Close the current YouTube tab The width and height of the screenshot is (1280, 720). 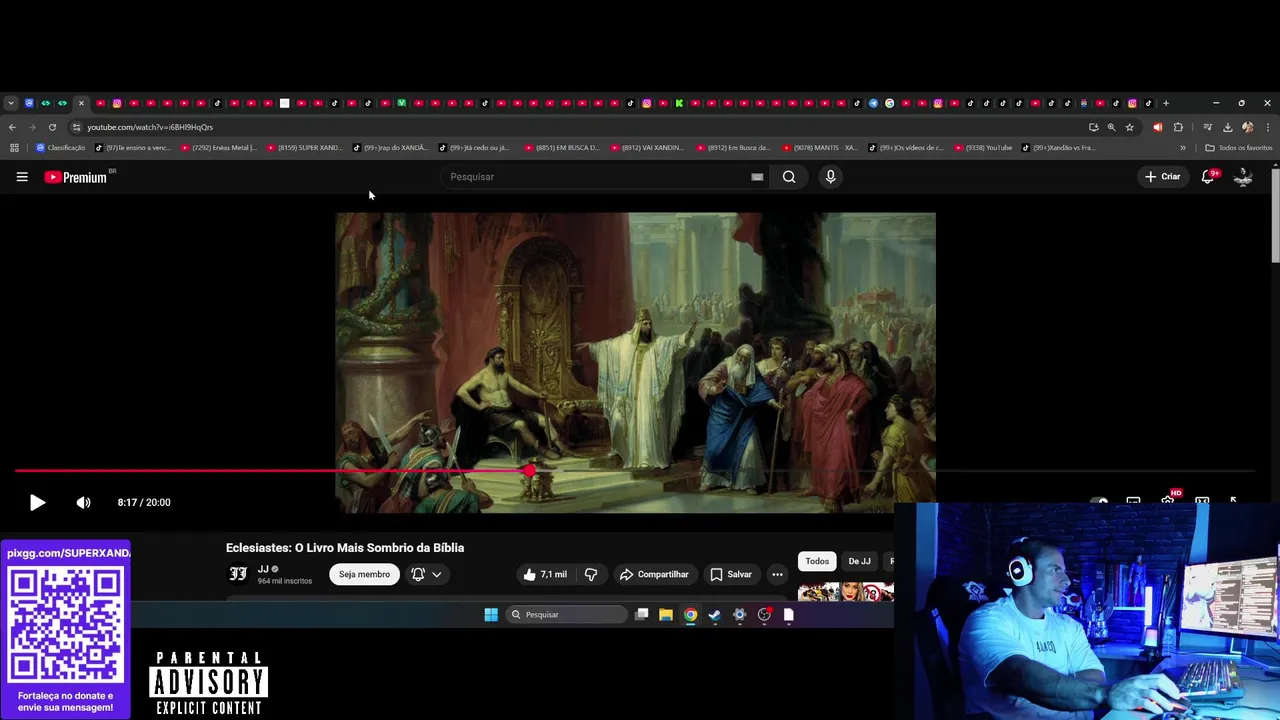(x=81, y=103)
